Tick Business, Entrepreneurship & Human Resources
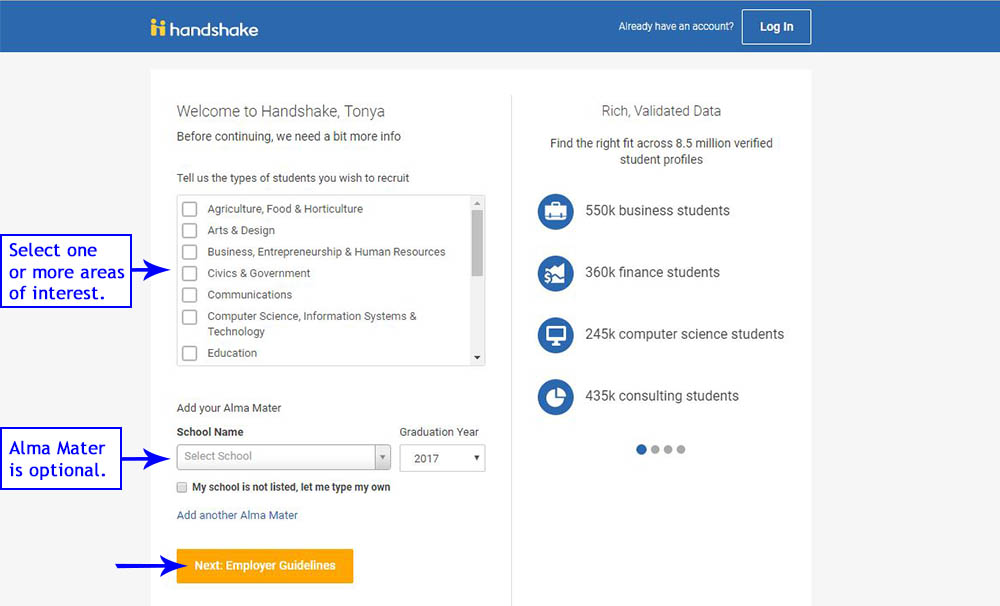This screenshot has height=606, width=1000. pyautogui.click(x=189, y=252)
